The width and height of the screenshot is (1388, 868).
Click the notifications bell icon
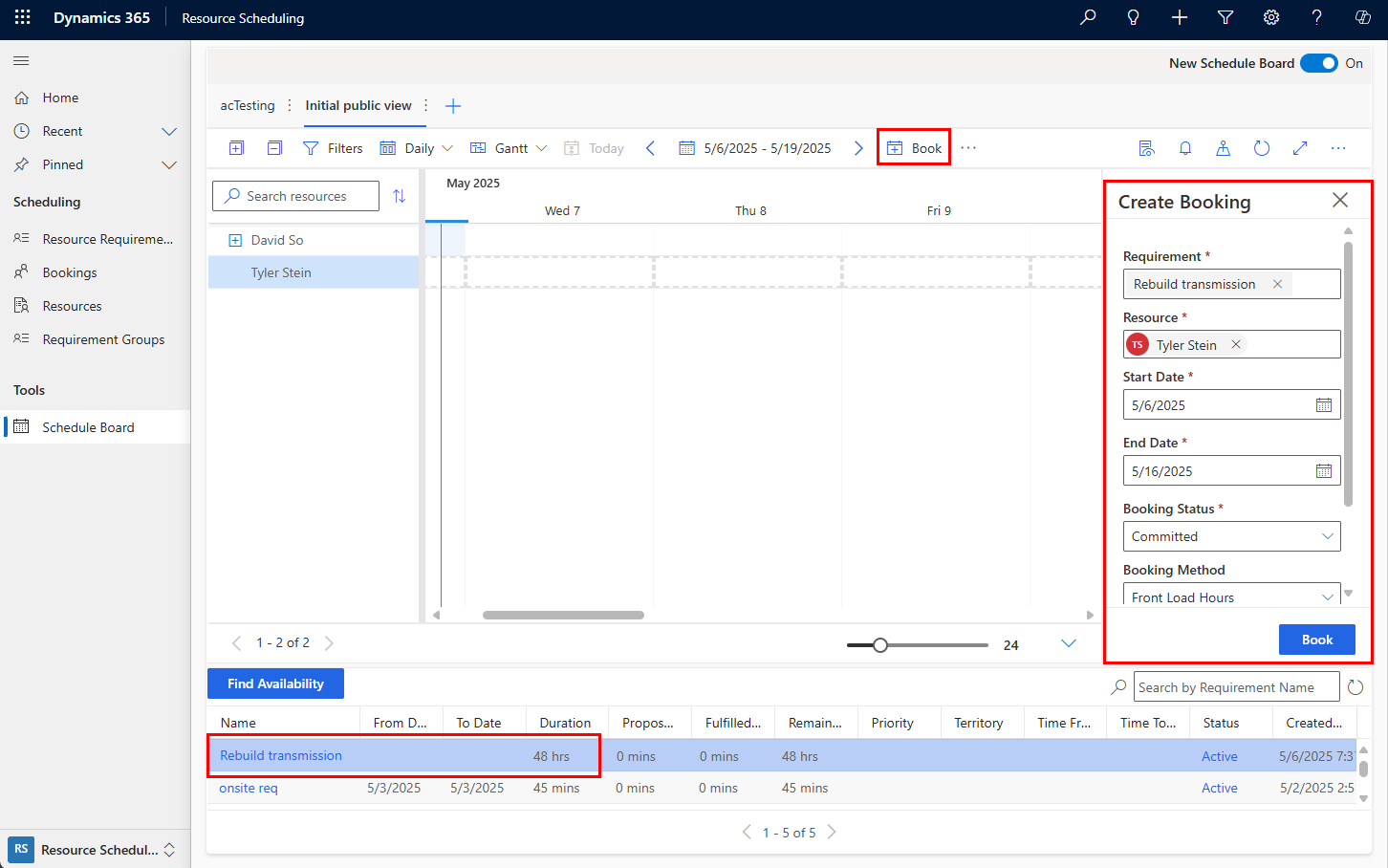[1185, 147]
